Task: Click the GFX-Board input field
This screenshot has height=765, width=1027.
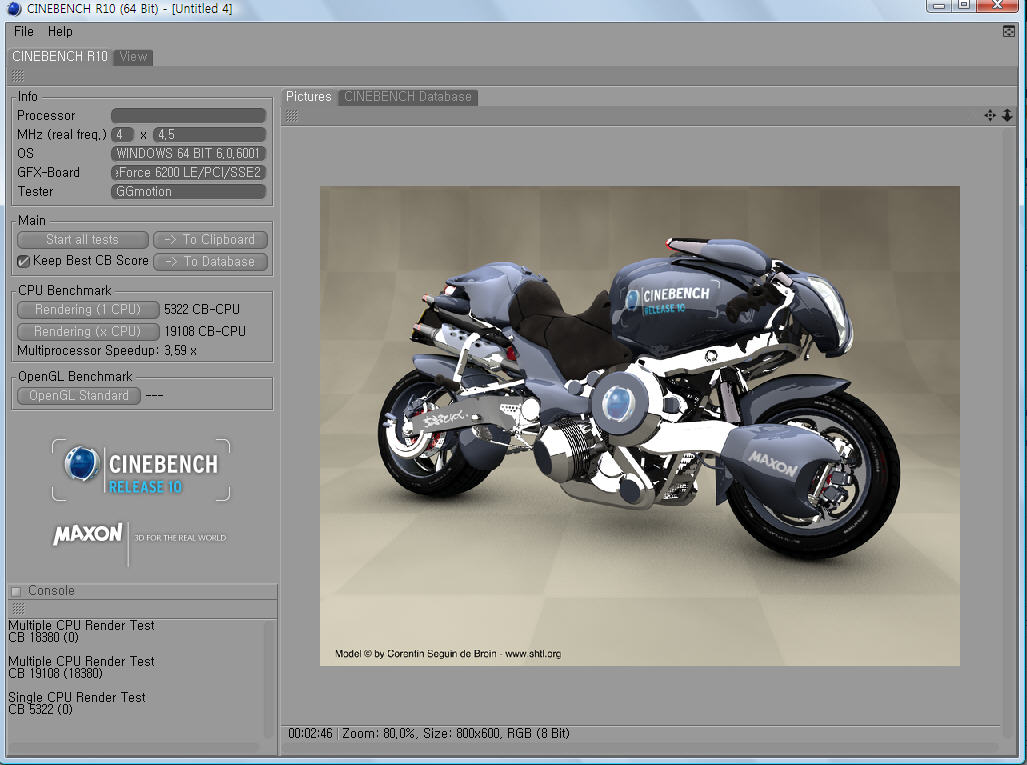Action: 188,172
